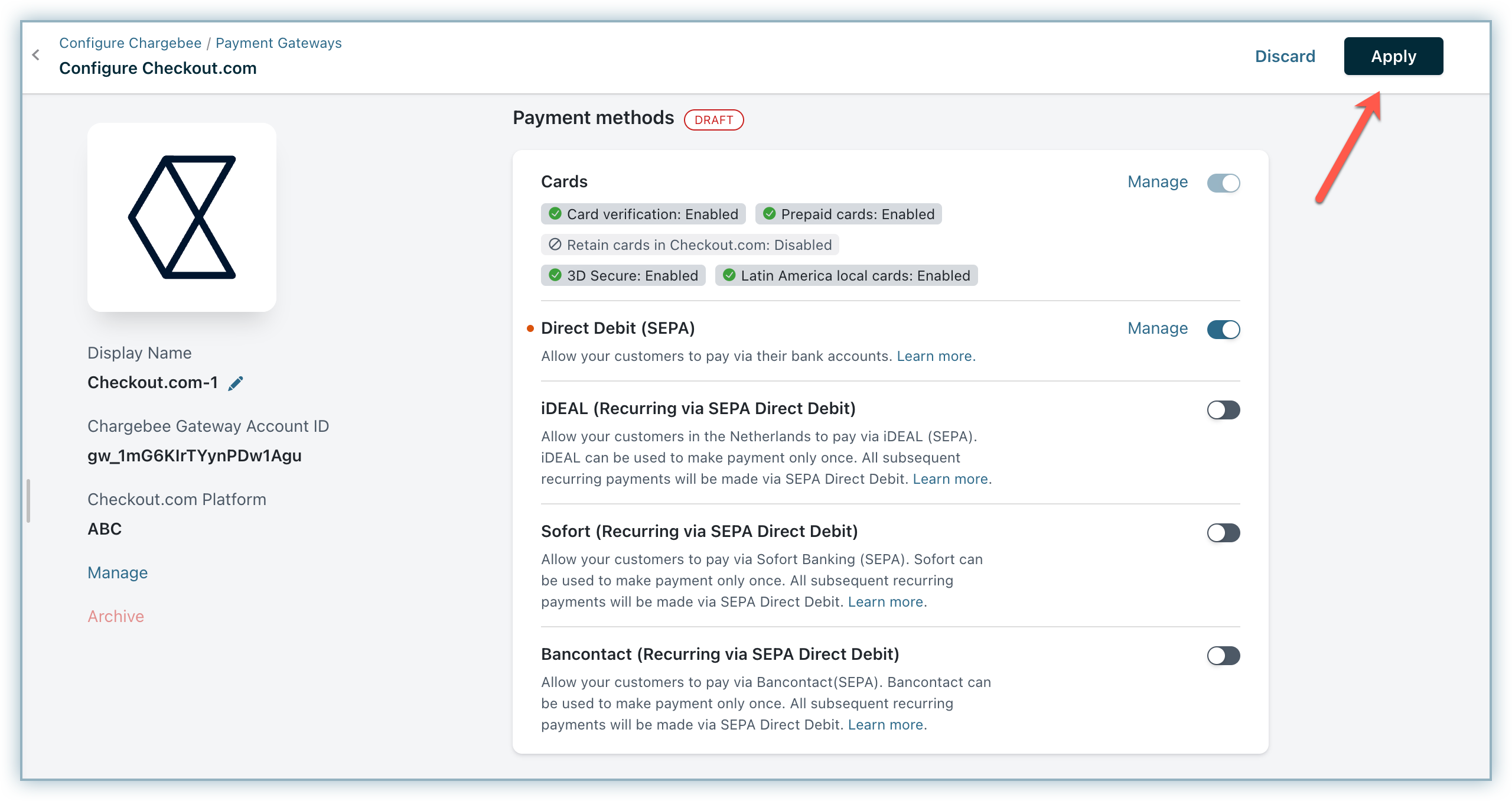Open Manage for Direct Debit (SEPA)
This screenshot has width=1512, height=801.
click(1157, 328)
